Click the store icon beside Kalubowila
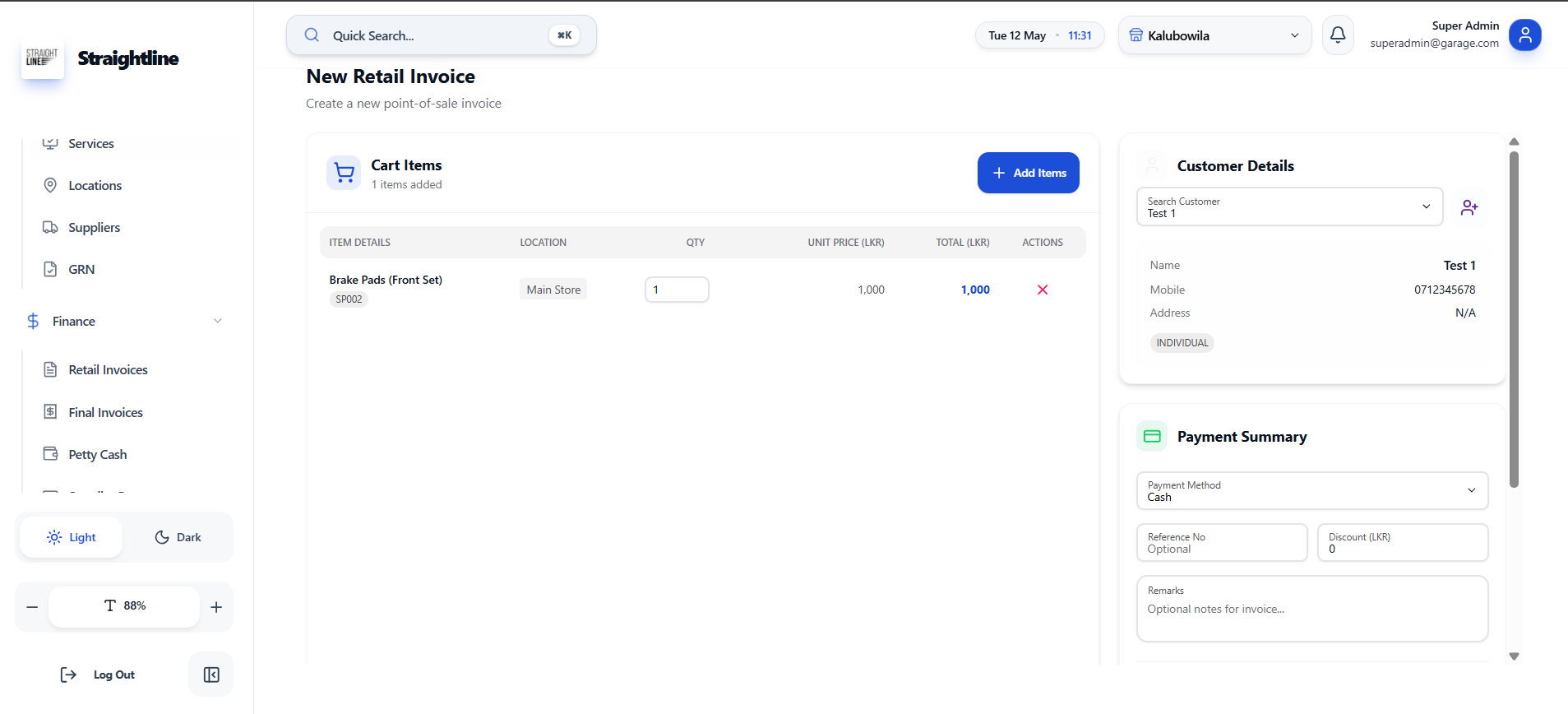Image resolution: width=1568 pixels, height=714 pixels. point(1136,35)
